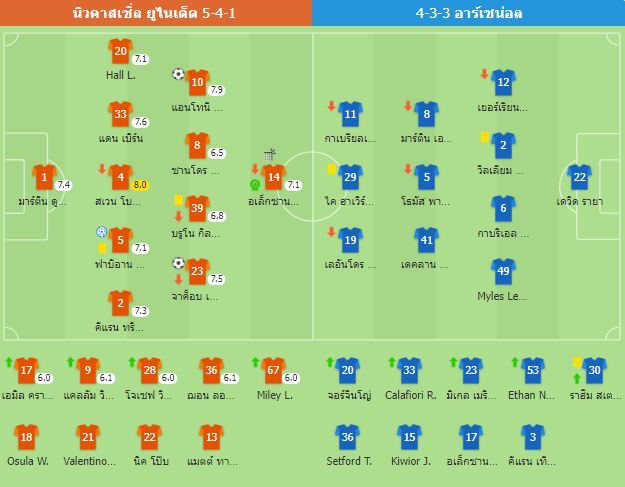Click the number 20 Hall L. shirt icon

120,51
